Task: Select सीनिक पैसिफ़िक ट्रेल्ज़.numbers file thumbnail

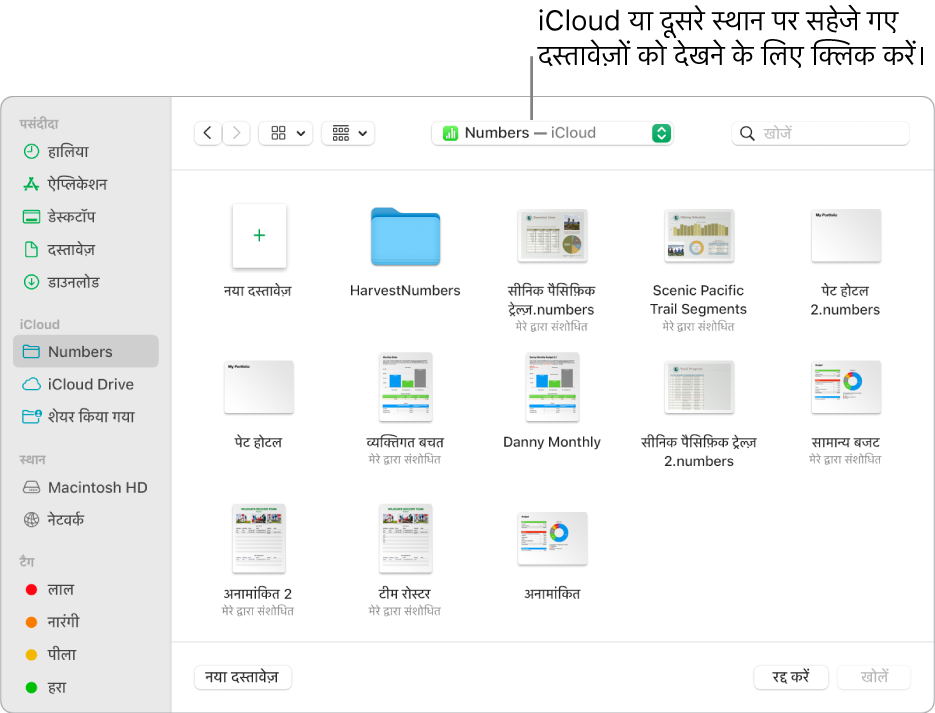Action: 552,235
